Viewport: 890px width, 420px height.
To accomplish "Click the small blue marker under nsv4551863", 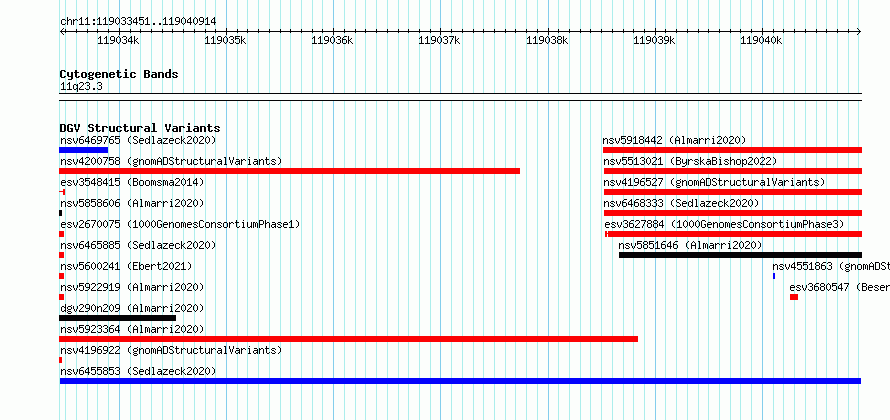I will (774, 276).
